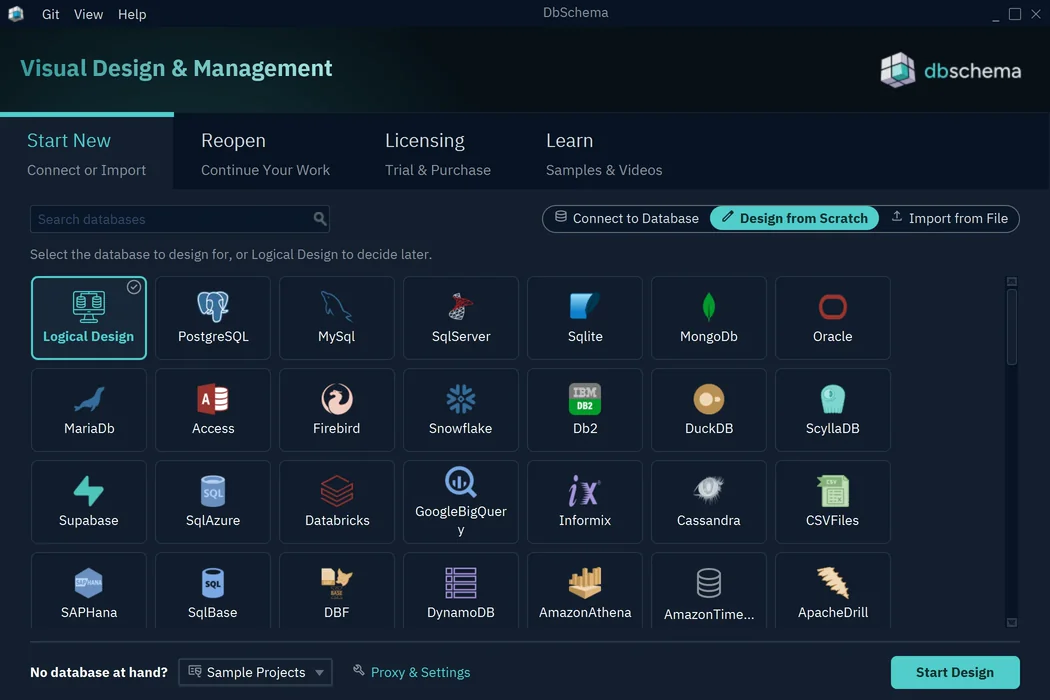Select the Informix icon
The height and width of the screenshot is (700, 1050).
pyautogui.click(x=585, y=491)
